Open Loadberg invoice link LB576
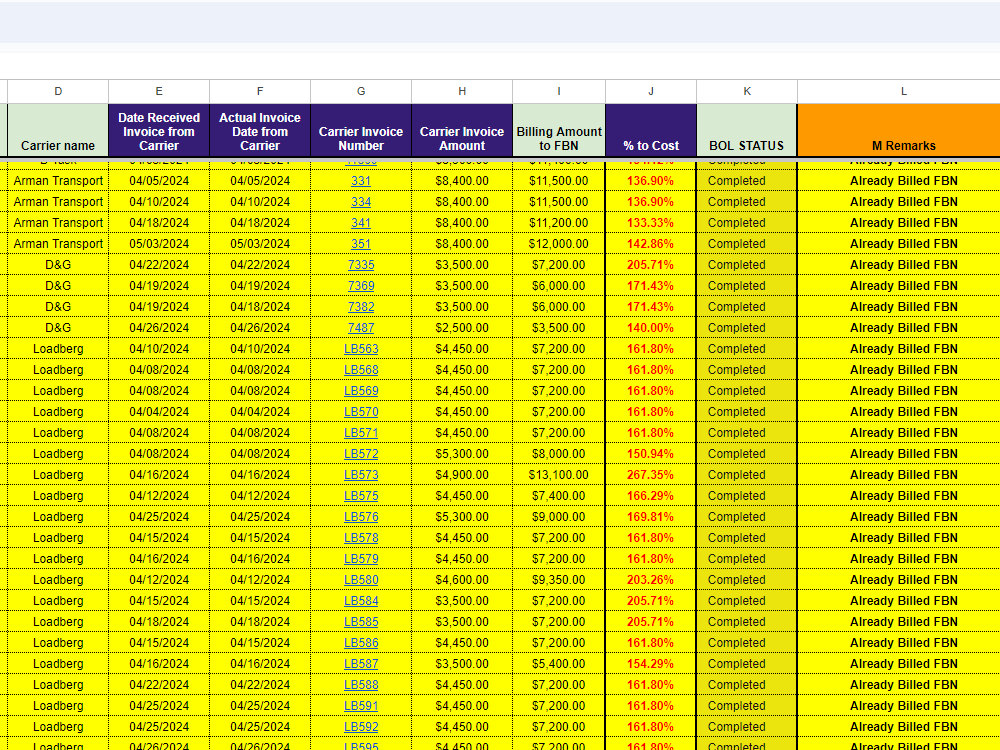Viewport: 1000px width, 750px height. (361, 517)
